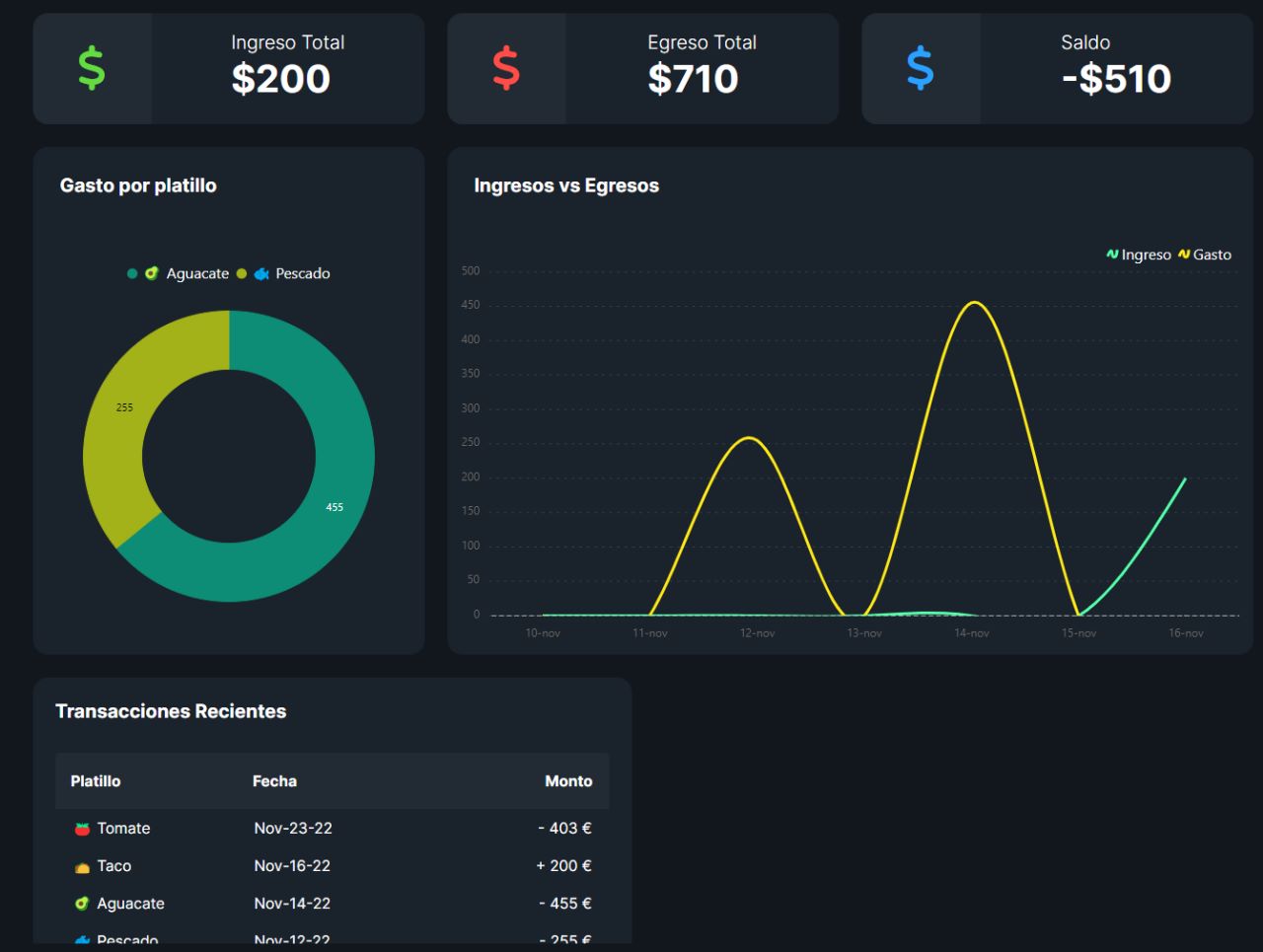Image resolution: width=1263 pixels, height=952 pixels.
Task: Click the red dollar icon for Egreso Total
Action: tap(506, 68)
